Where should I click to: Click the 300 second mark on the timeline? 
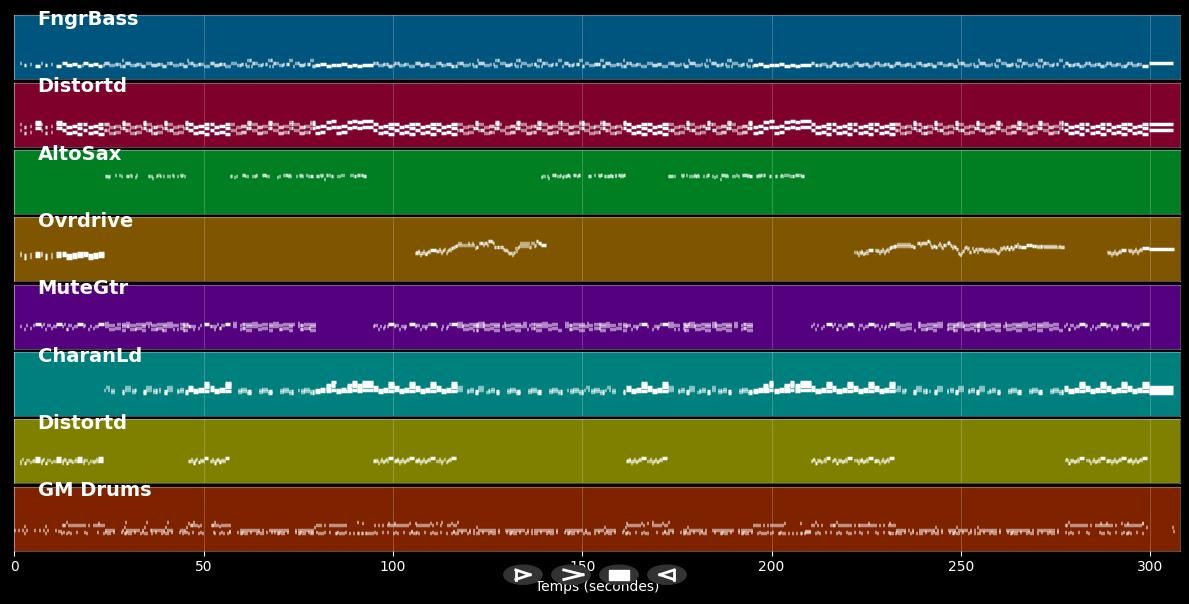(1150, 567)
